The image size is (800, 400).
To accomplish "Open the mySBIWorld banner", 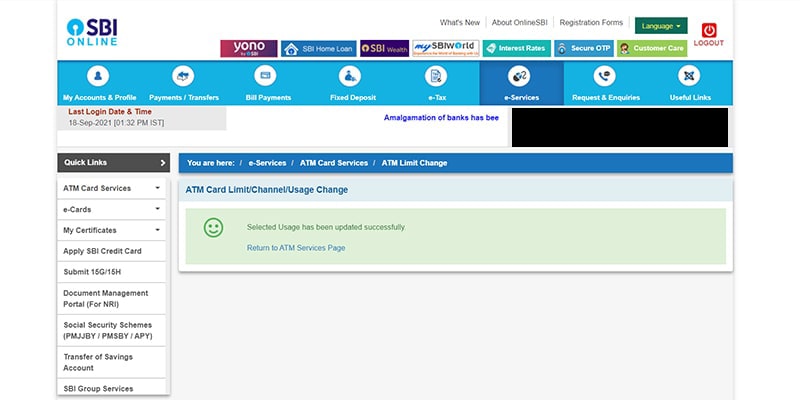I will (445, 48).
